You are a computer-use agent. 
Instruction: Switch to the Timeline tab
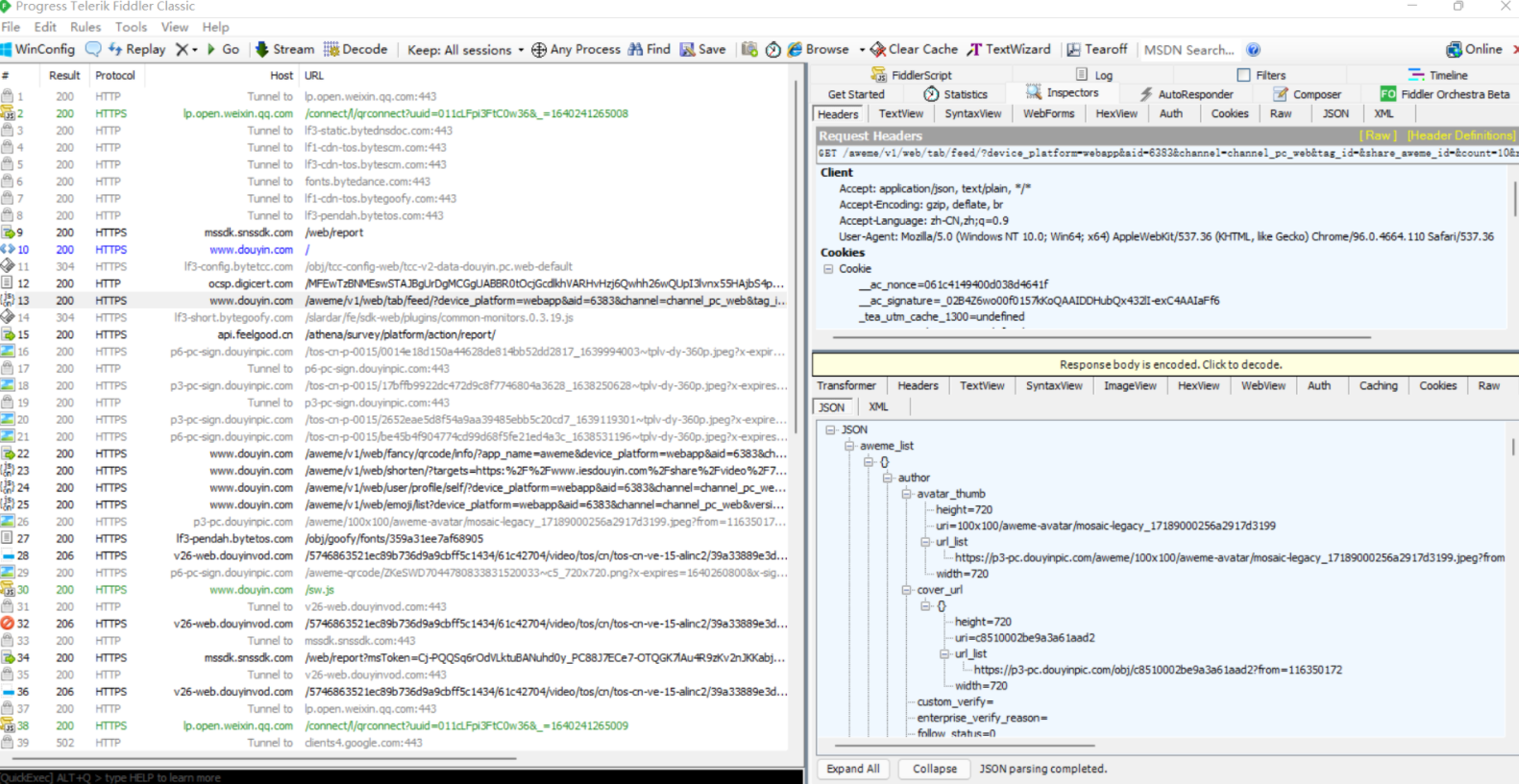[x=1438, y=75]
